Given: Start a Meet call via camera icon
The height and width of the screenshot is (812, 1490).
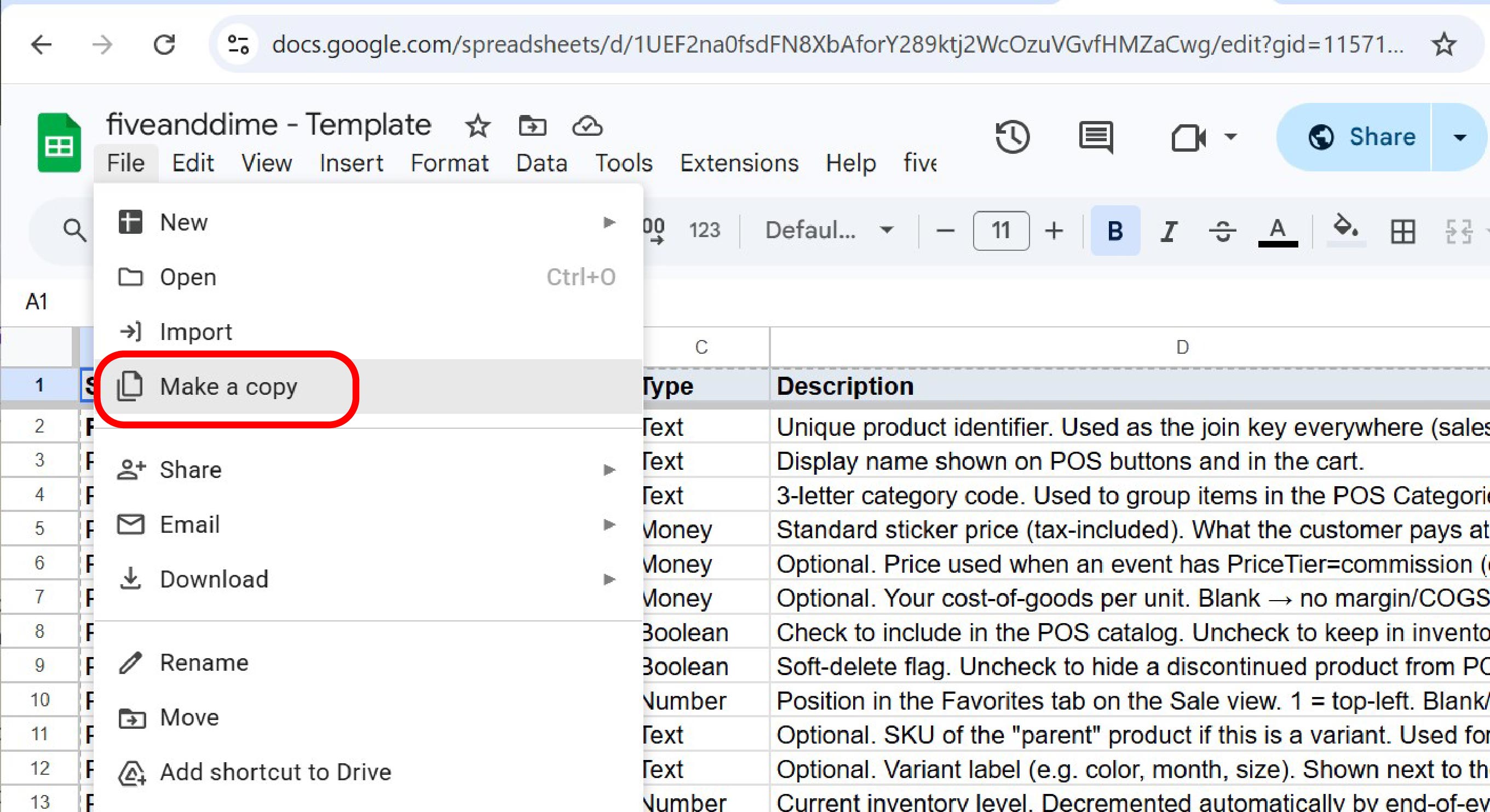Looking at the screenshot, I should [x=1188, y=137].
